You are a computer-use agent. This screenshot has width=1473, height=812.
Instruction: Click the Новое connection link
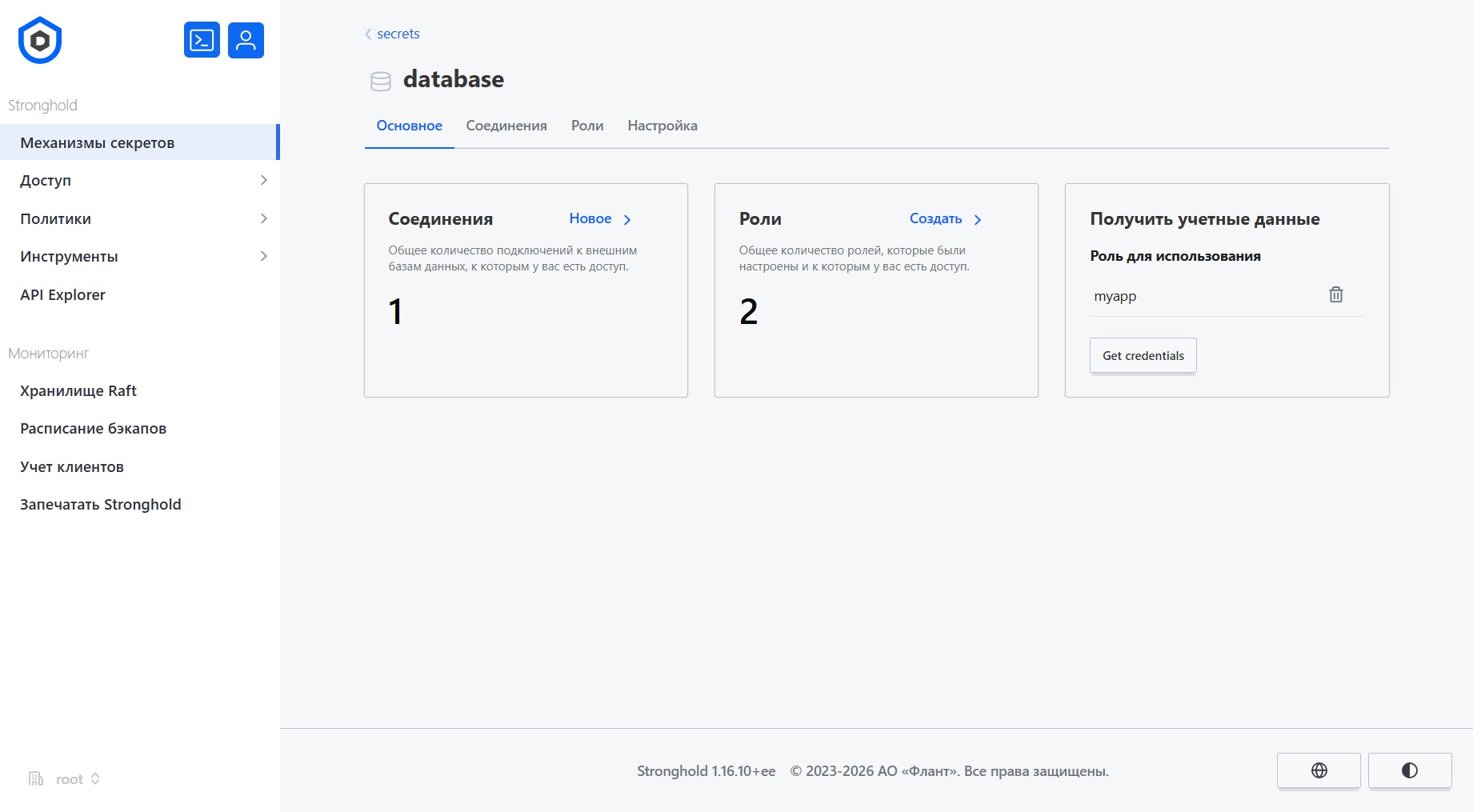[599, 219]
